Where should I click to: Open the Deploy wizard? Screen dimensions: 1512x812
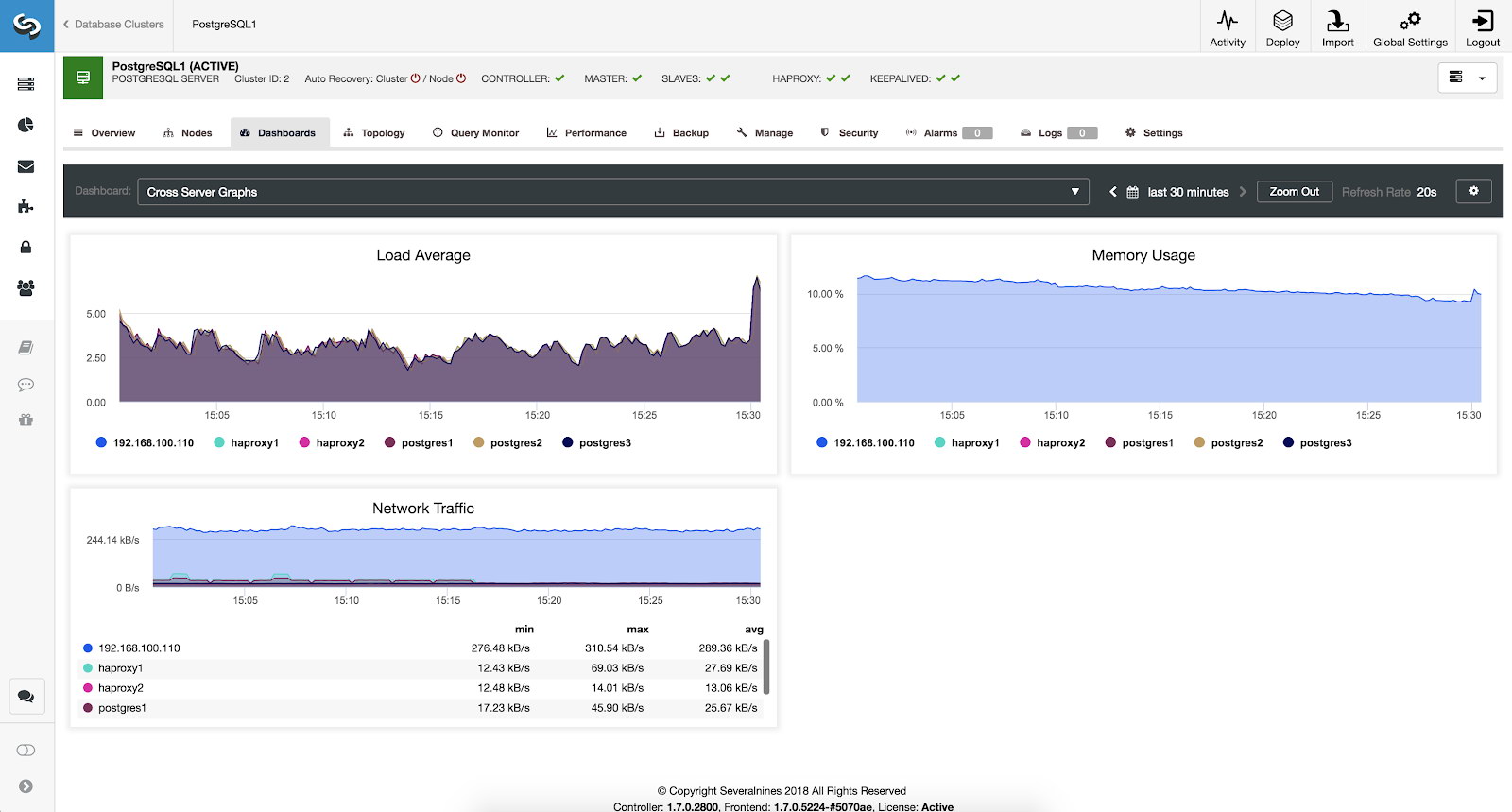(1282, 28)
